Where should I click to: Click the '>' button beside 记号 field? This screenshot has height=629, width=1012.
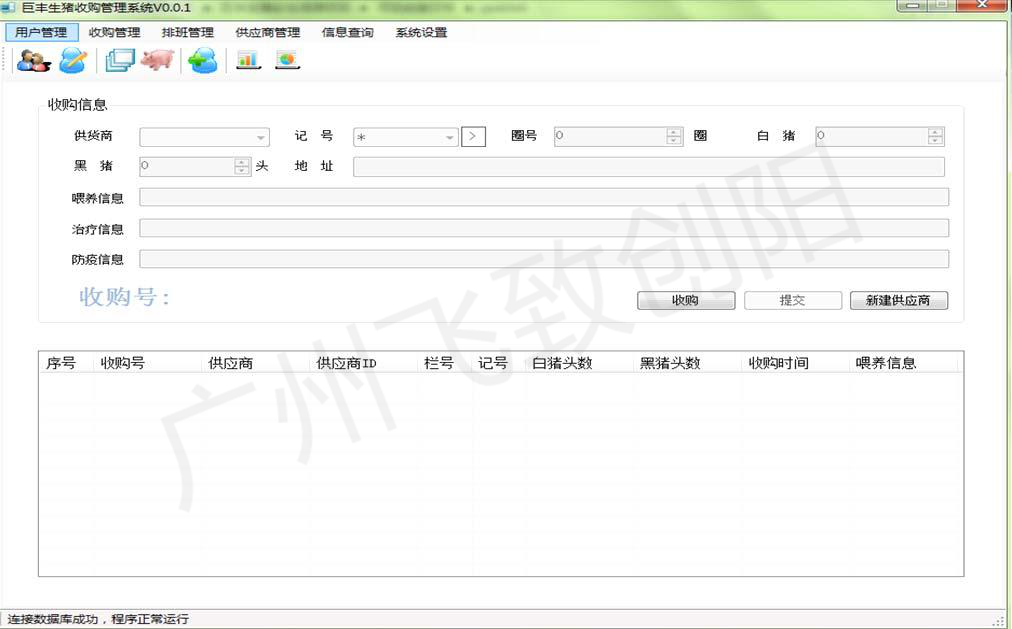coord(474,137)
